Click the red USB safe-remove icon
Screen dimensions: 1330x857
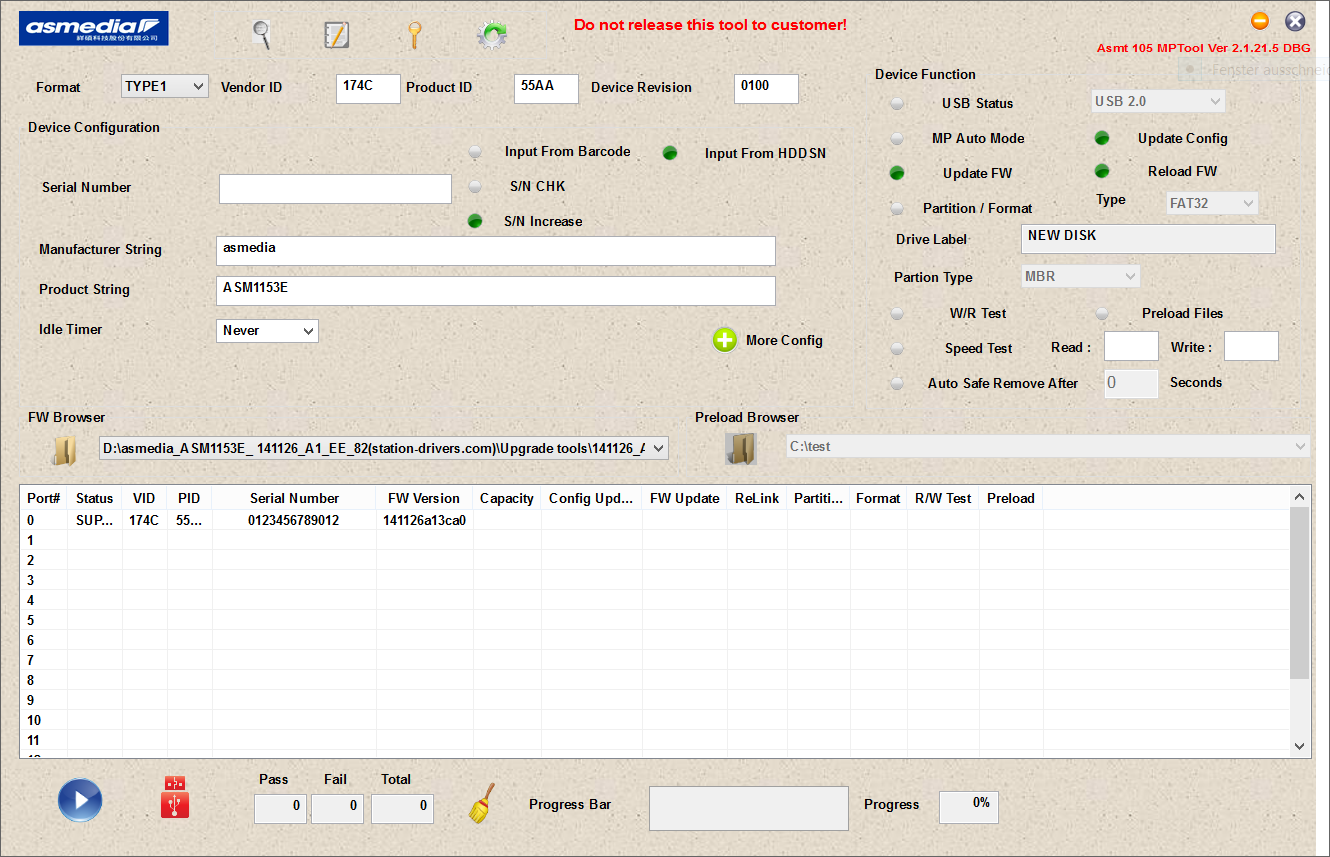click(174, 800)
